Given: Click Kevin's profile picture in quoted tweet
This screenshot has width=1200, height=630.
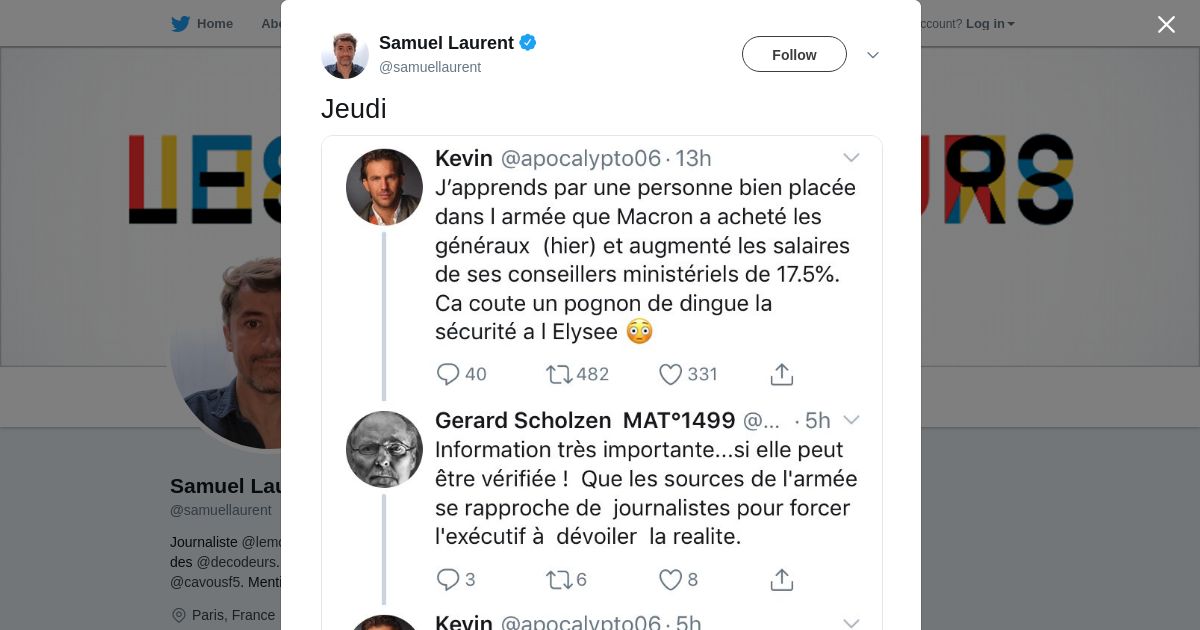Looking at the screenshot, I should coord(384,187).
